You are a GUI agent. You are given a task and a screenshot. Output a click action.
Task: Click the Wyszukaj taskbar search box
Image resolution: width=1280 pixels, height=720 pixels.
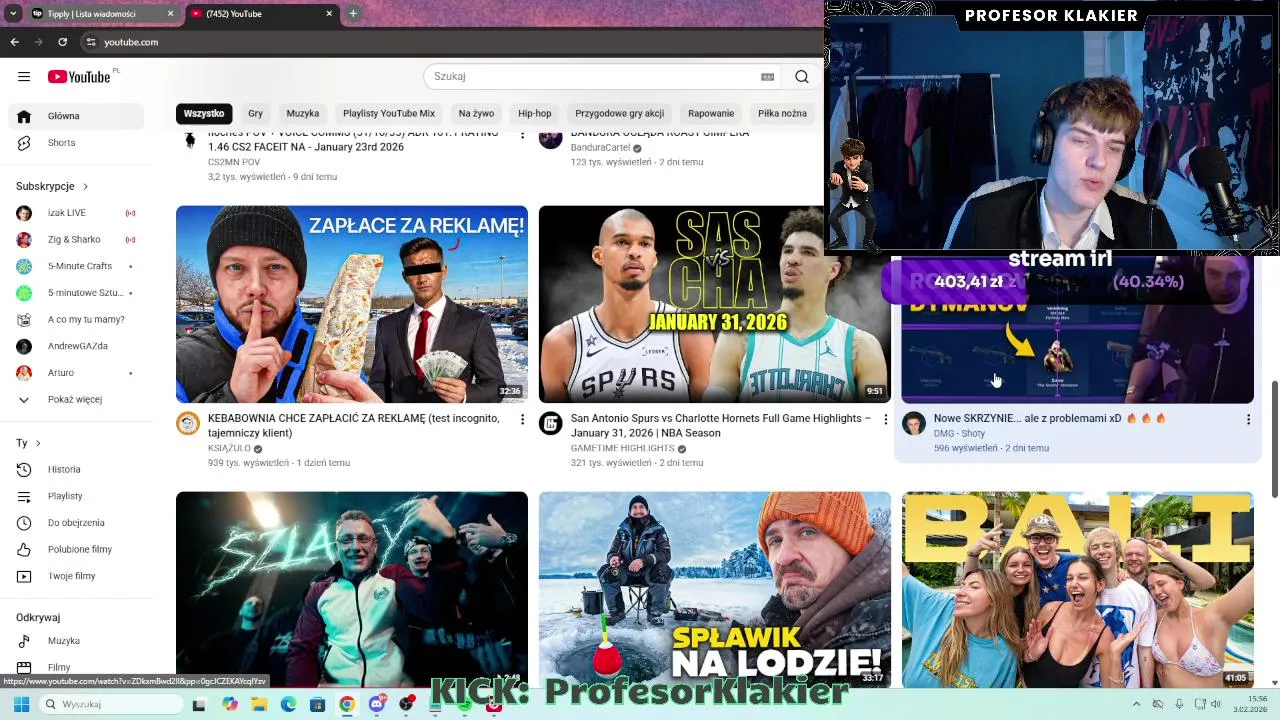112,705
